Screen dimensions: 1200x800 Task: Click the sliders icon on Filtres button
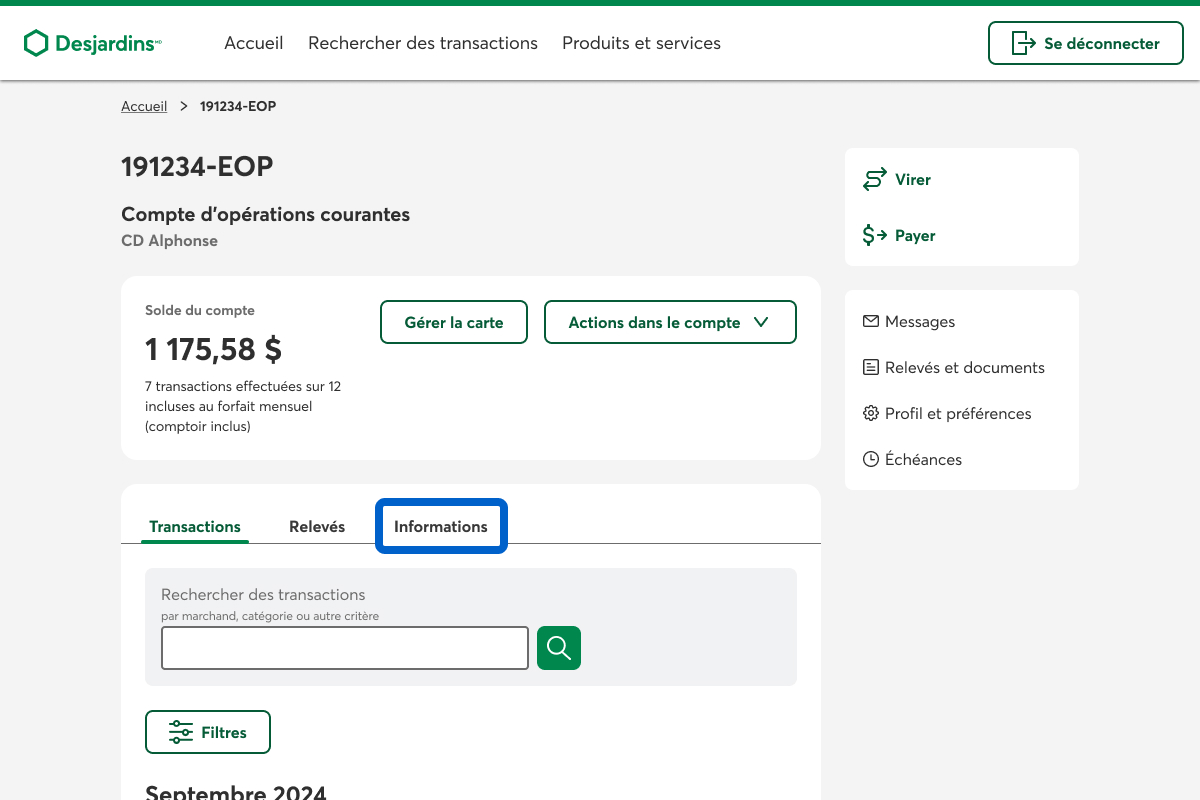click(x=181, y=732)
